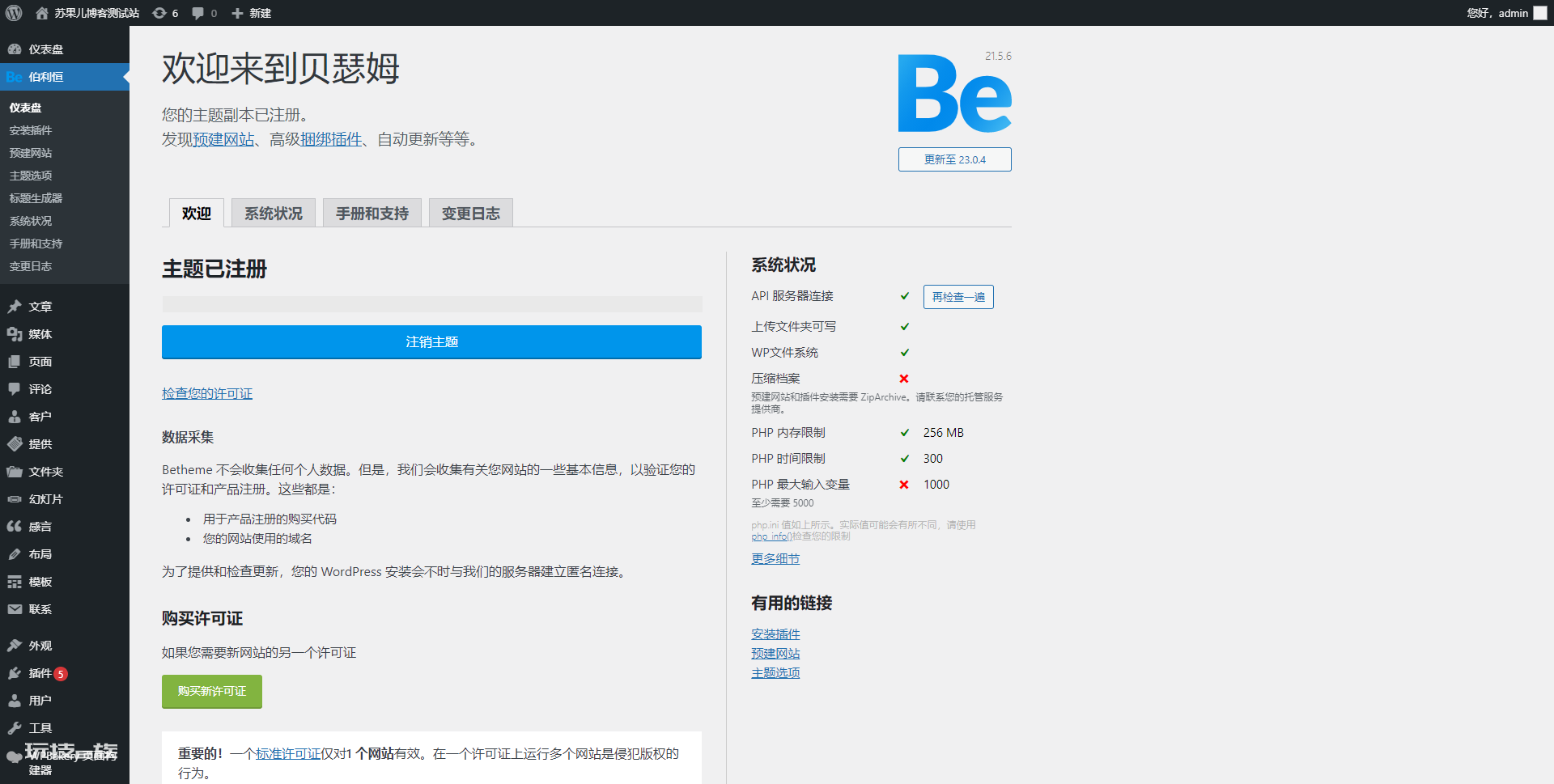Click 仪表盘 under the 伯利恒 submenu
Screen dimensions: 1554x784
(x=25, y=108)
